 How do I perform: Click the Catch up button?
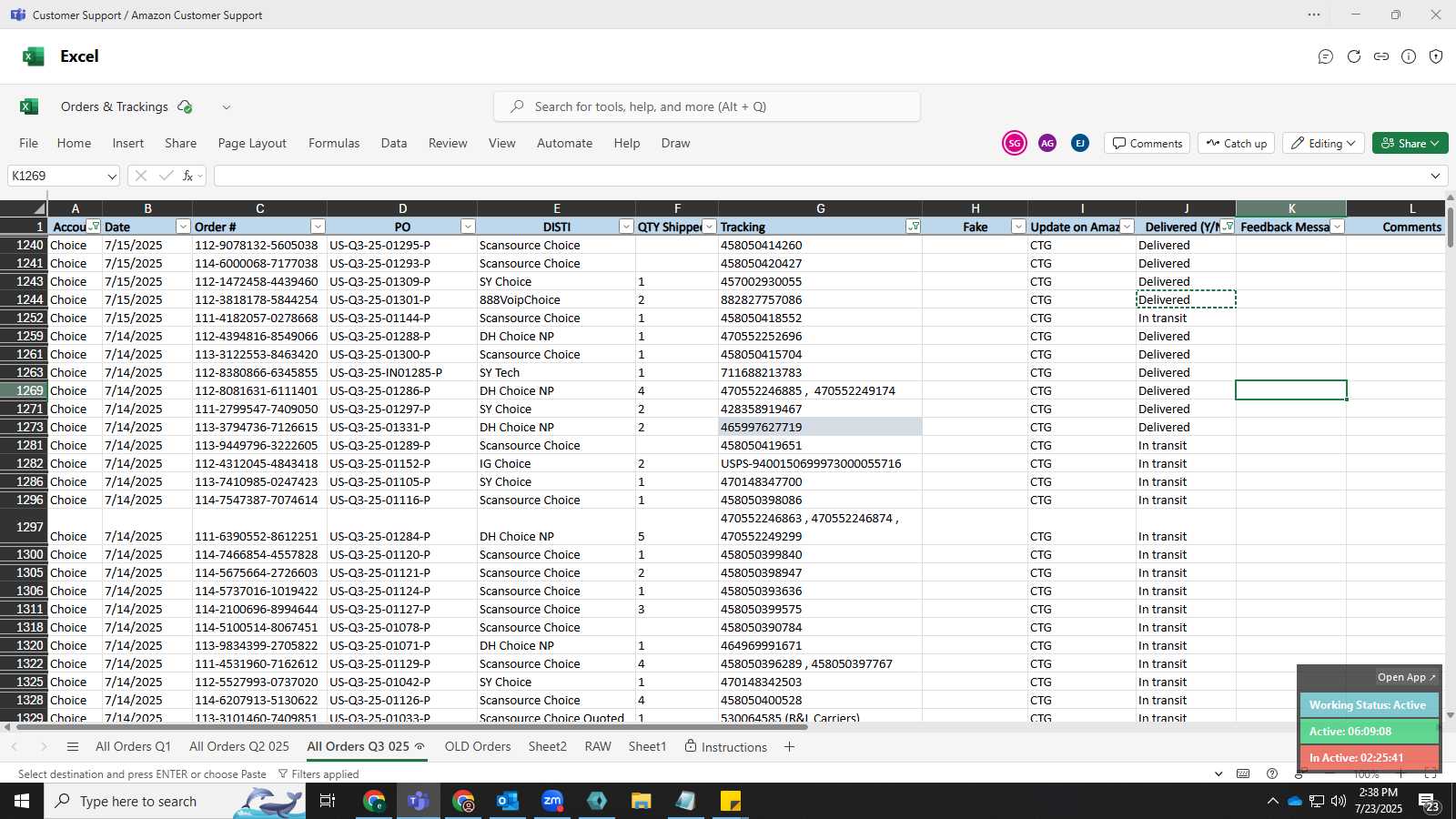point(1236,143)
